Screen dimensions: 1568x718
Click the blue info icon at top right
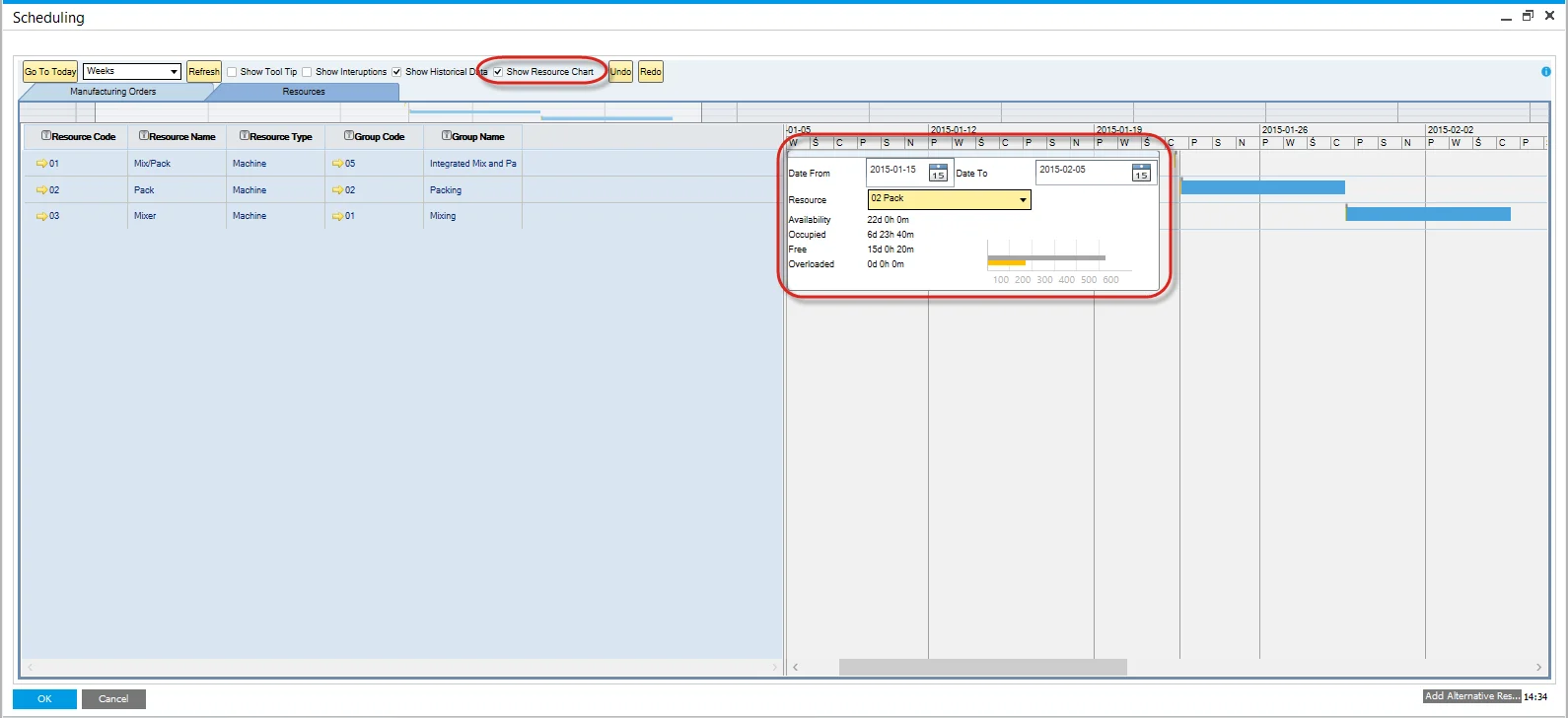1545,72
